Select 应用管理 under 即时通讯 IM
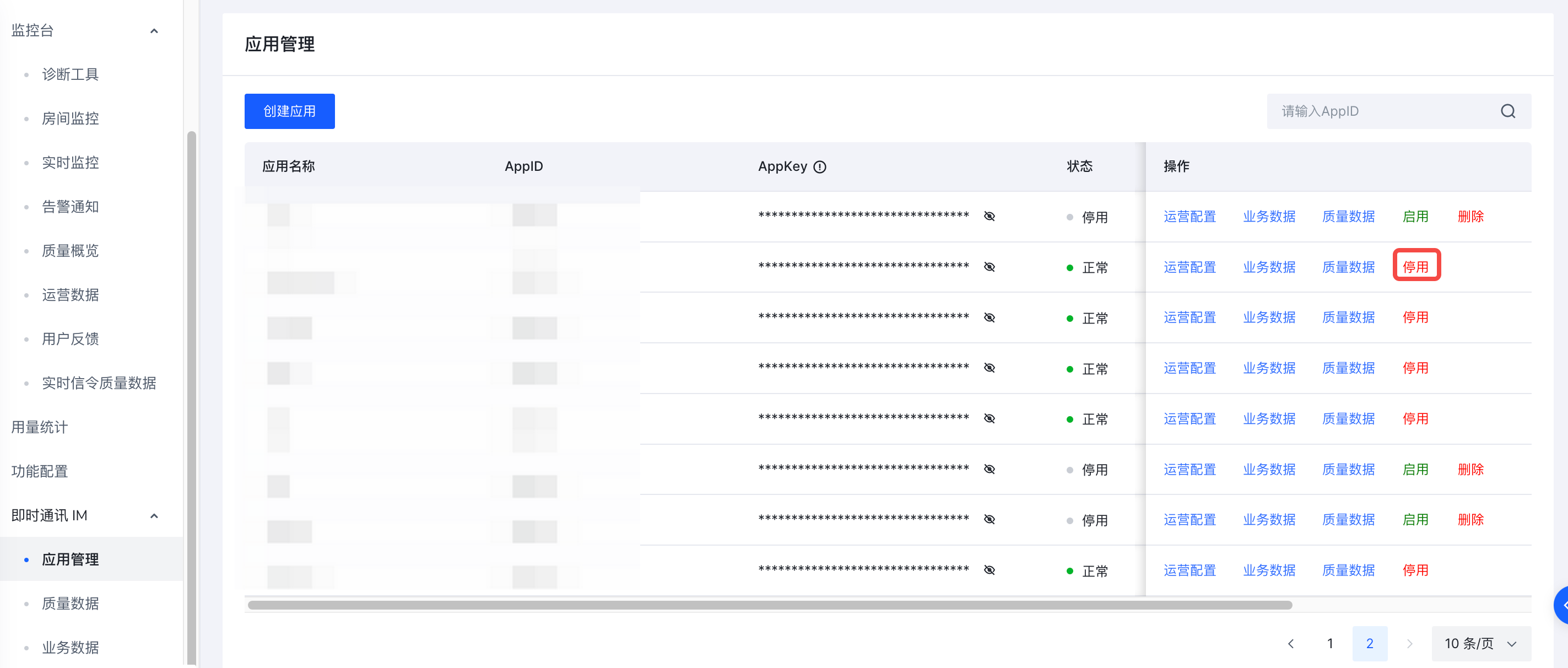 pos(70,559)
